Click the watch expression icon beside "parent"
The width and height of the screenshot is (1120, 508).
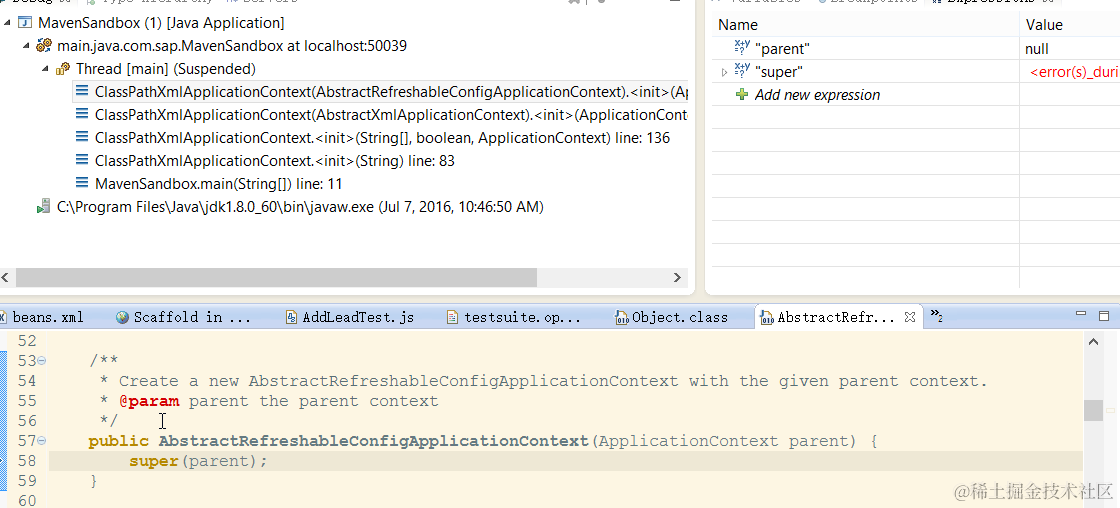[x=742, y=49]
